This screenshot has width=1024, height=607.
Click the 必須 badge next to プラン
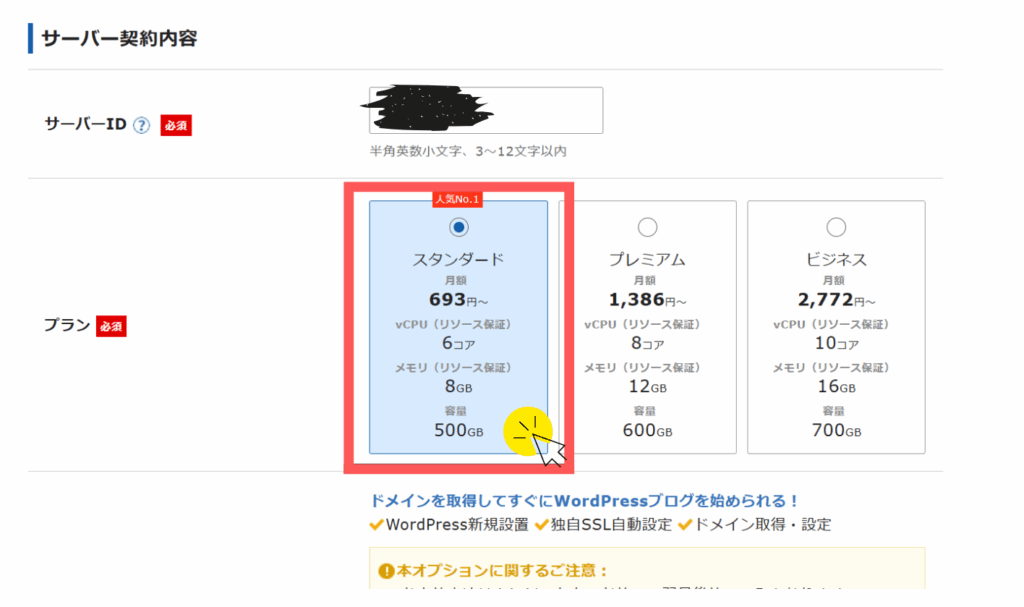(111, 326)
